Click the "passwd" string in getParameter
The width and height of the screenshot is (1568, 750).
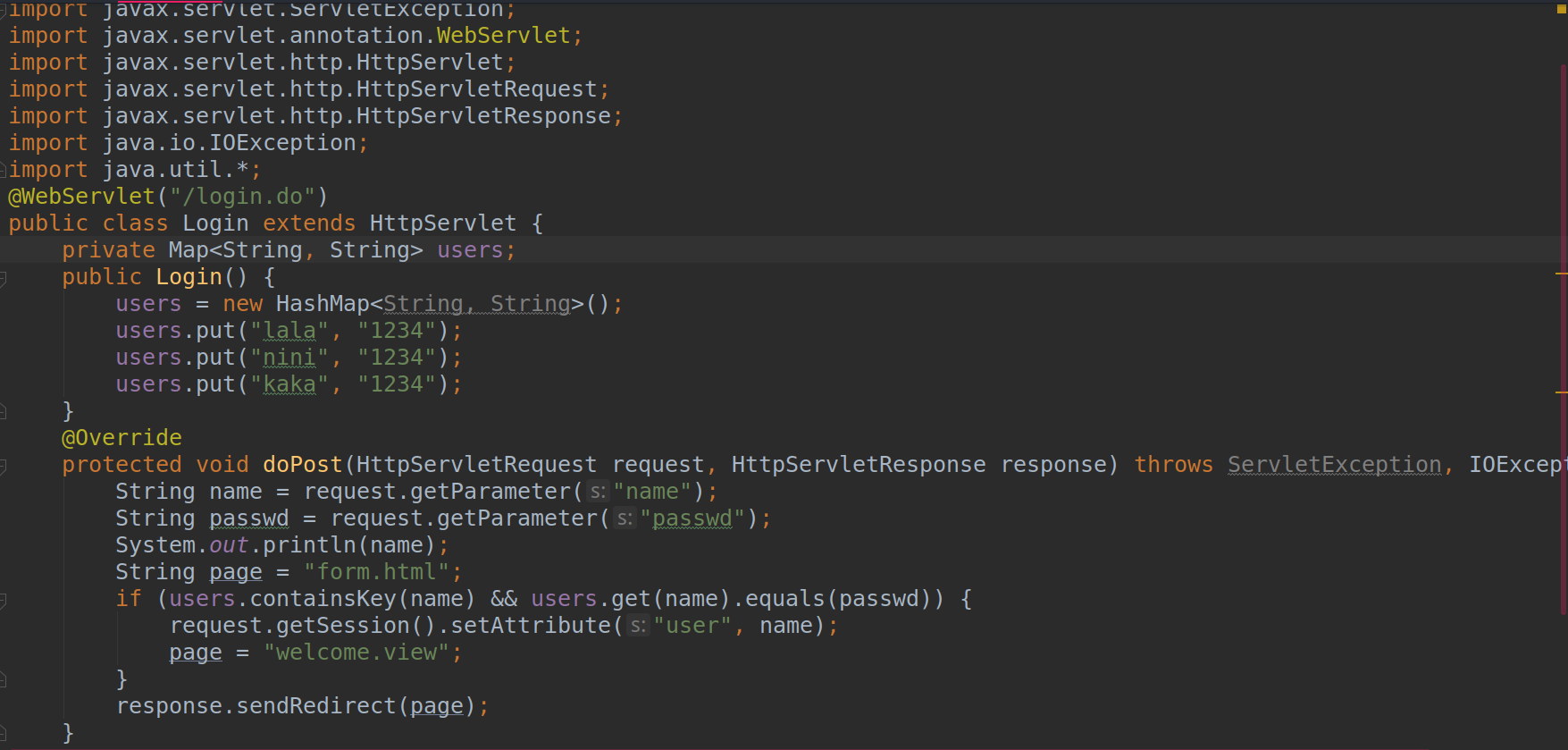(x=692, y=518)
